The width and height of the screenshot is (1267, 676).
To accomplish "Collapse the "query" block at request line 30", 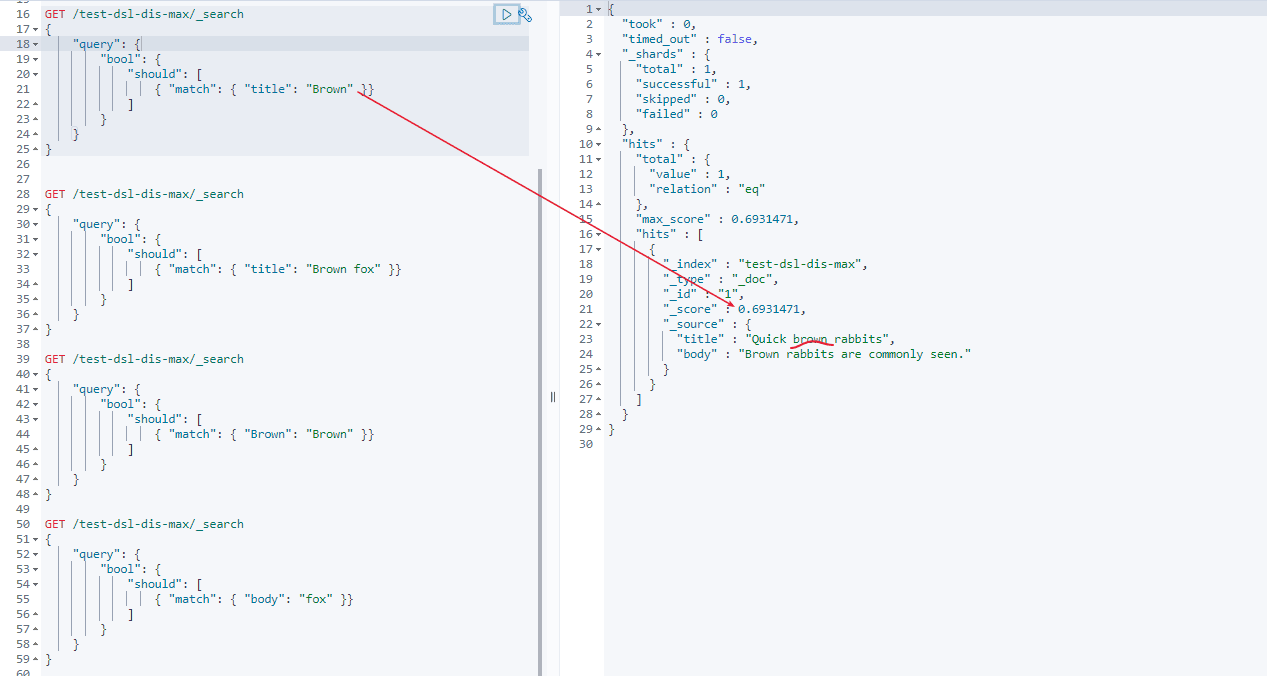I will point(38,224).
